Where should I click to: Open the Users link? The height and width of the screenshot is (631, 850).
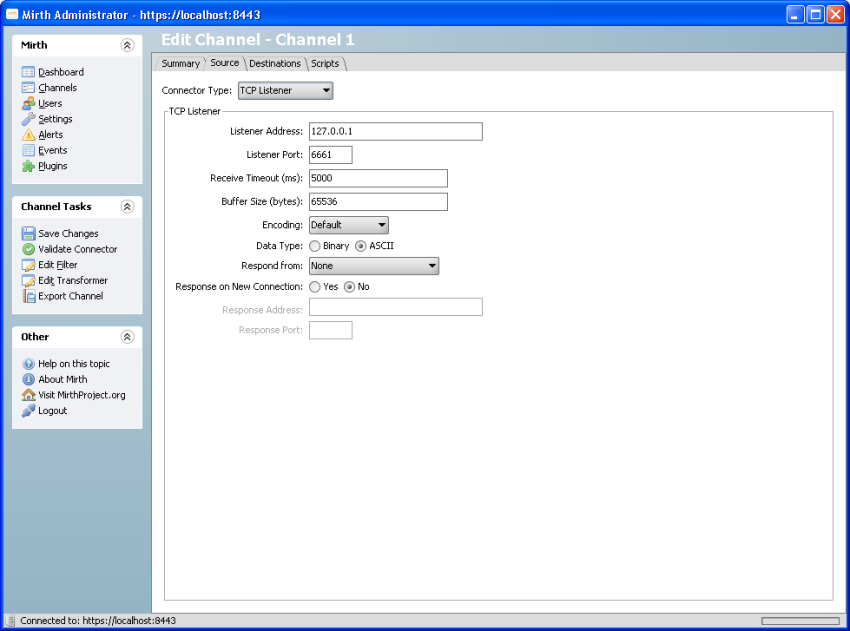point(50,104)
